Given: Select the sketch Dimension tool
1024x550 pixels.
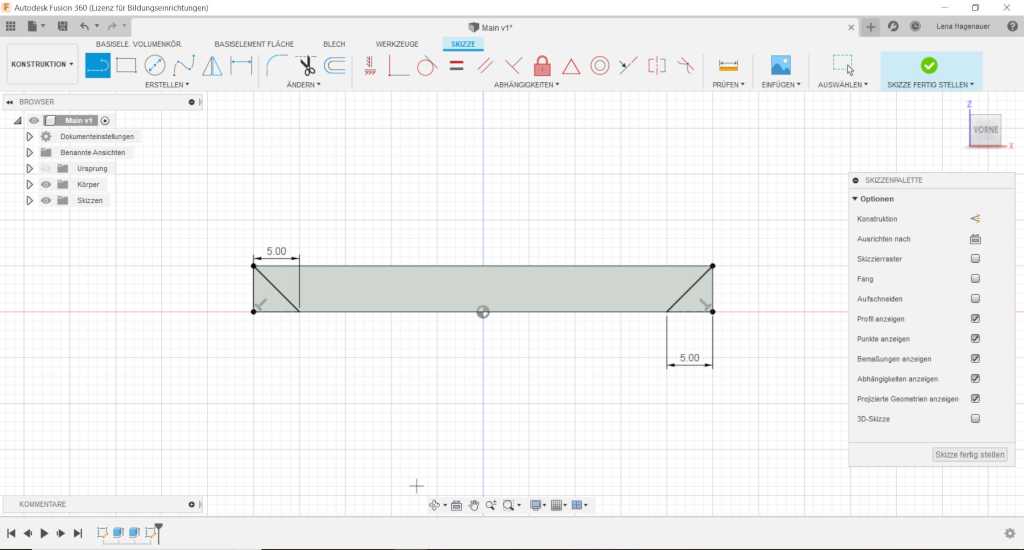Looking at the screenshot, I should [x=241, y=65].
